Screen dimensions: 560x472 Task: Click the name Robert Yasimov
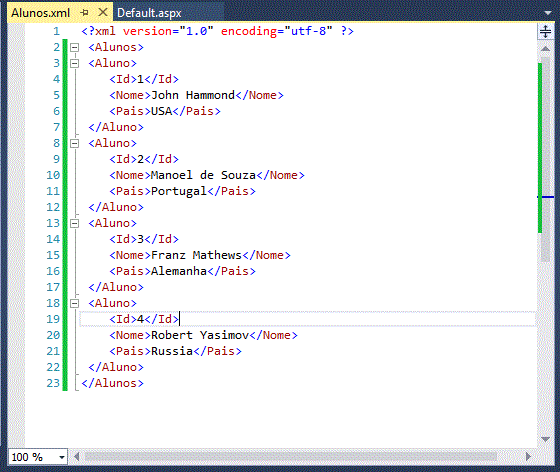pos(200,335)
